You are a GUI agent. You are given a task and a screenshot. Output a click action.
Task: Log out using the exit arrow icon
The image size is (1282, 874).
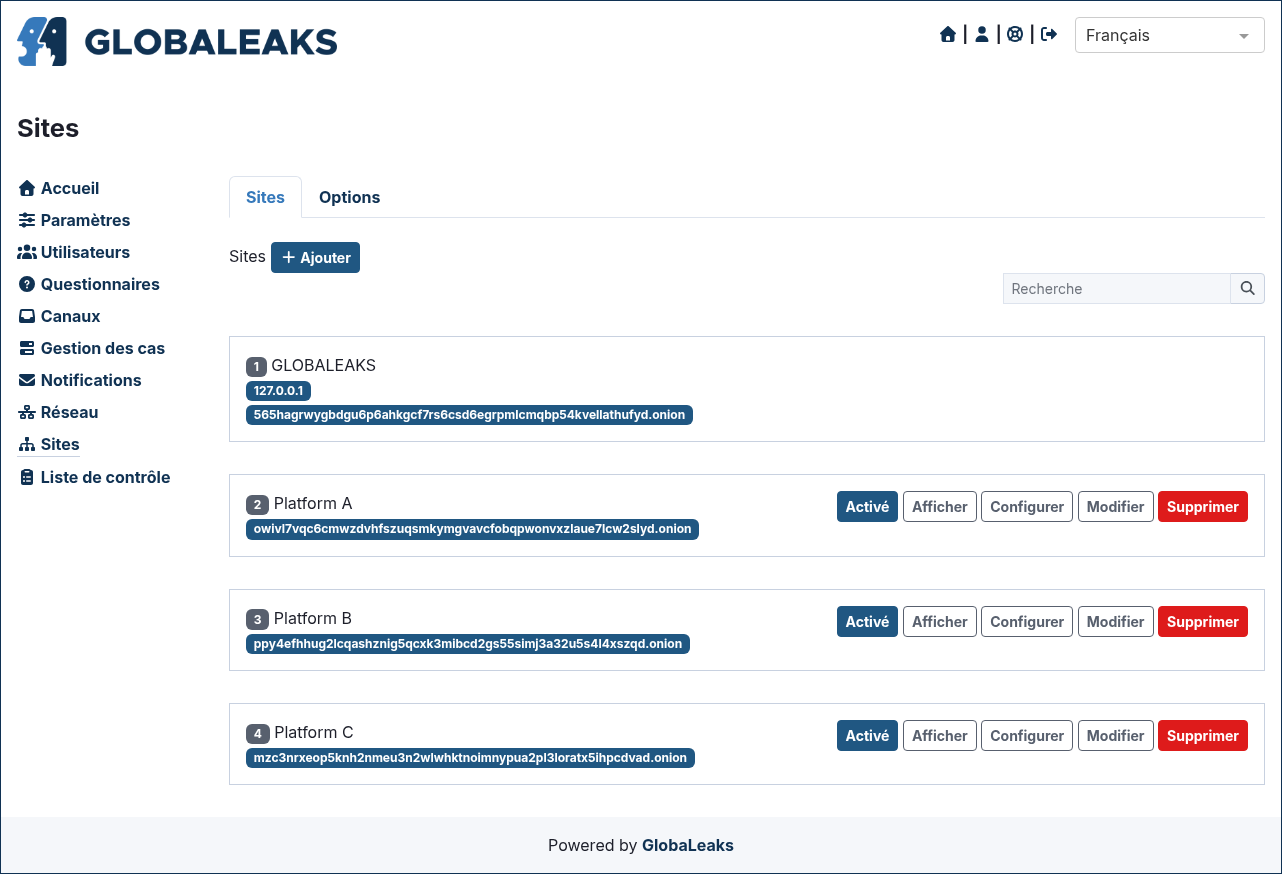pos(1049,35)
